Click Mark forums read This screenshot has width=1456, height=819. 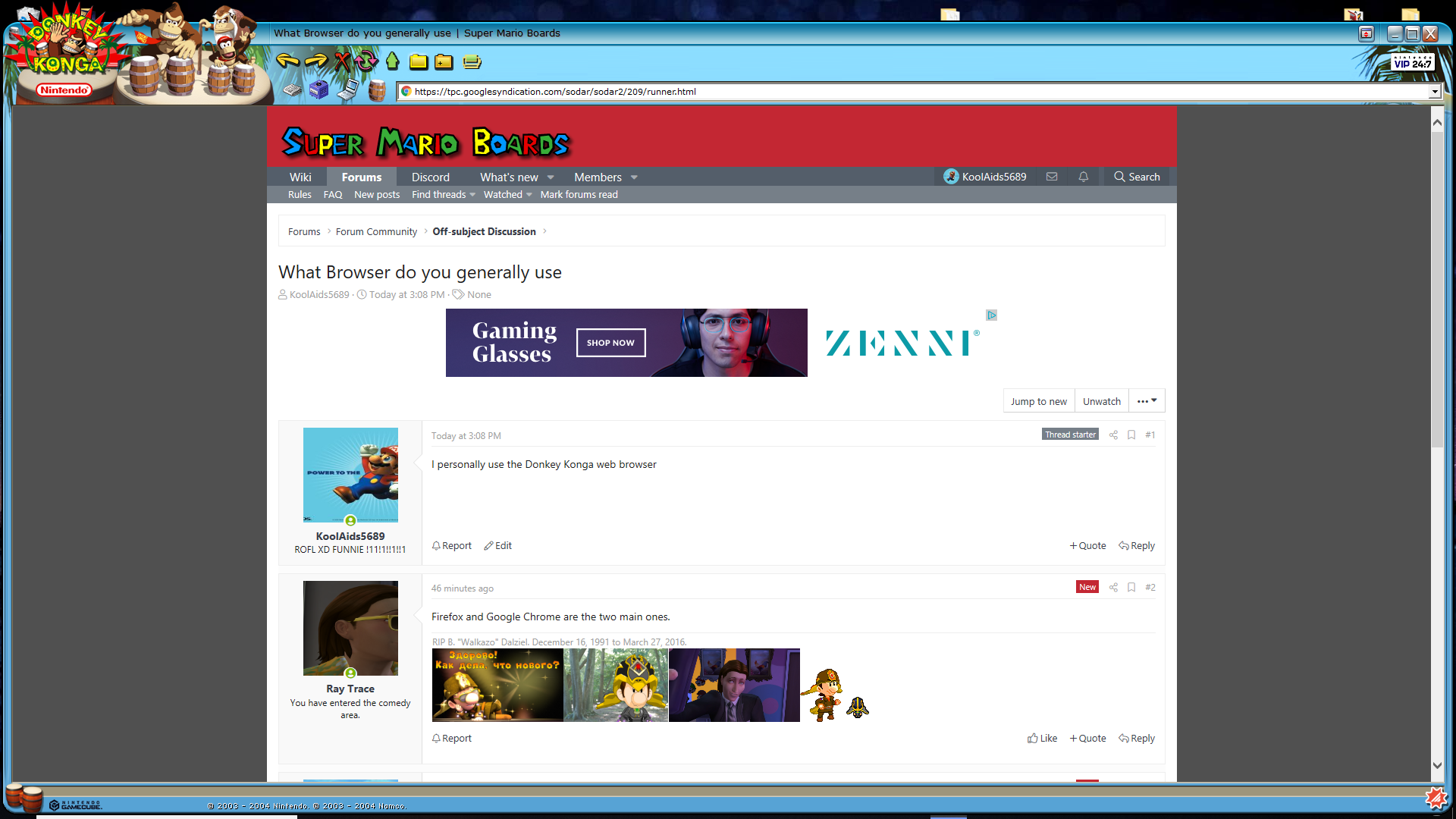click(x=579, y=195)
